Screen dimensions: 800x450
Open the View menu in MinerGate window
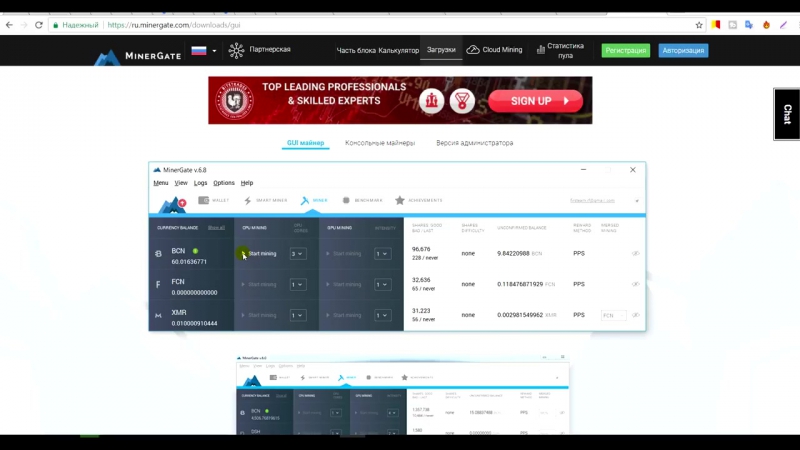tap(181, 183)
